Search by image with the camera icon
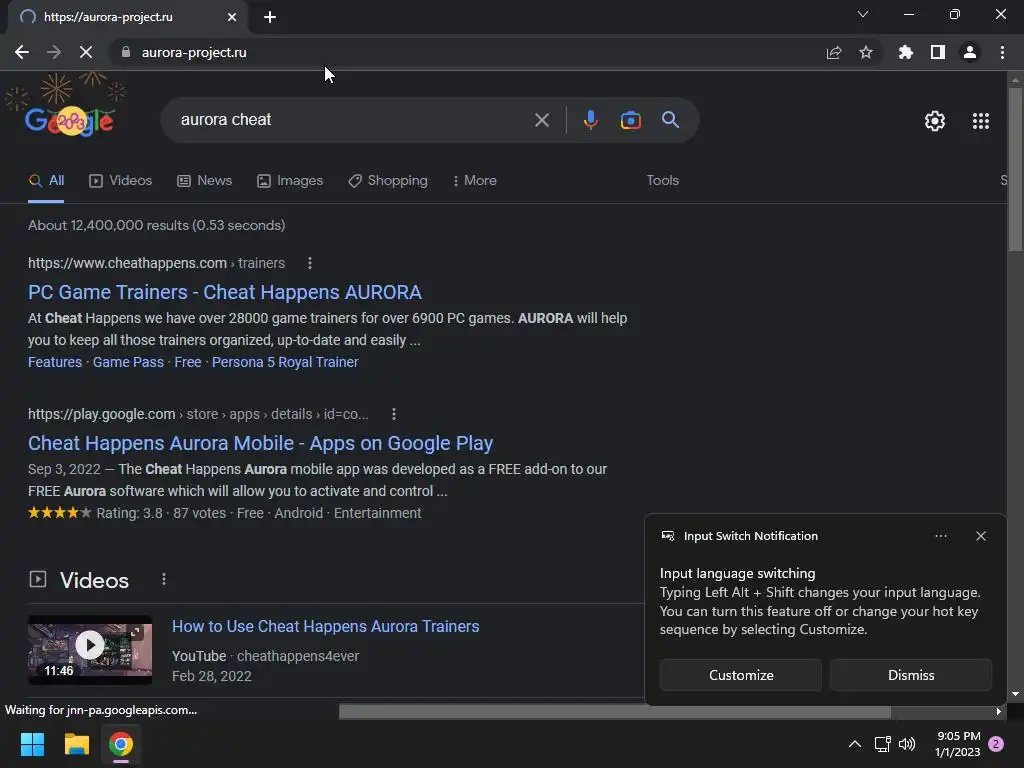 click(x=630, y=120)
